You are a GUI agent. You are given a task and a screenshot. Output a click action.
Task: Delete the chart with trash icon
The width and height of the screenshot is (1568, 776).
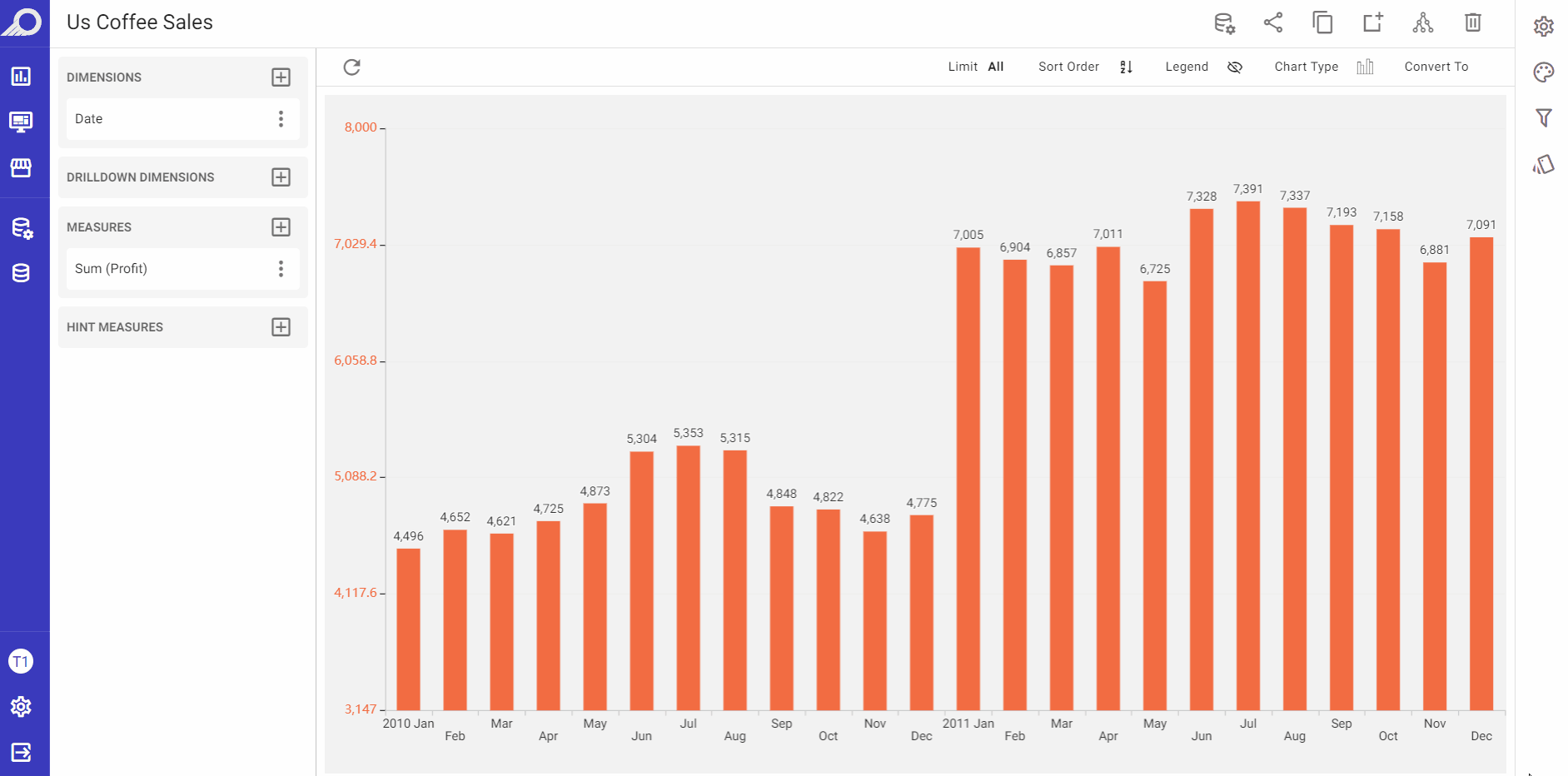pos(1473,22)
